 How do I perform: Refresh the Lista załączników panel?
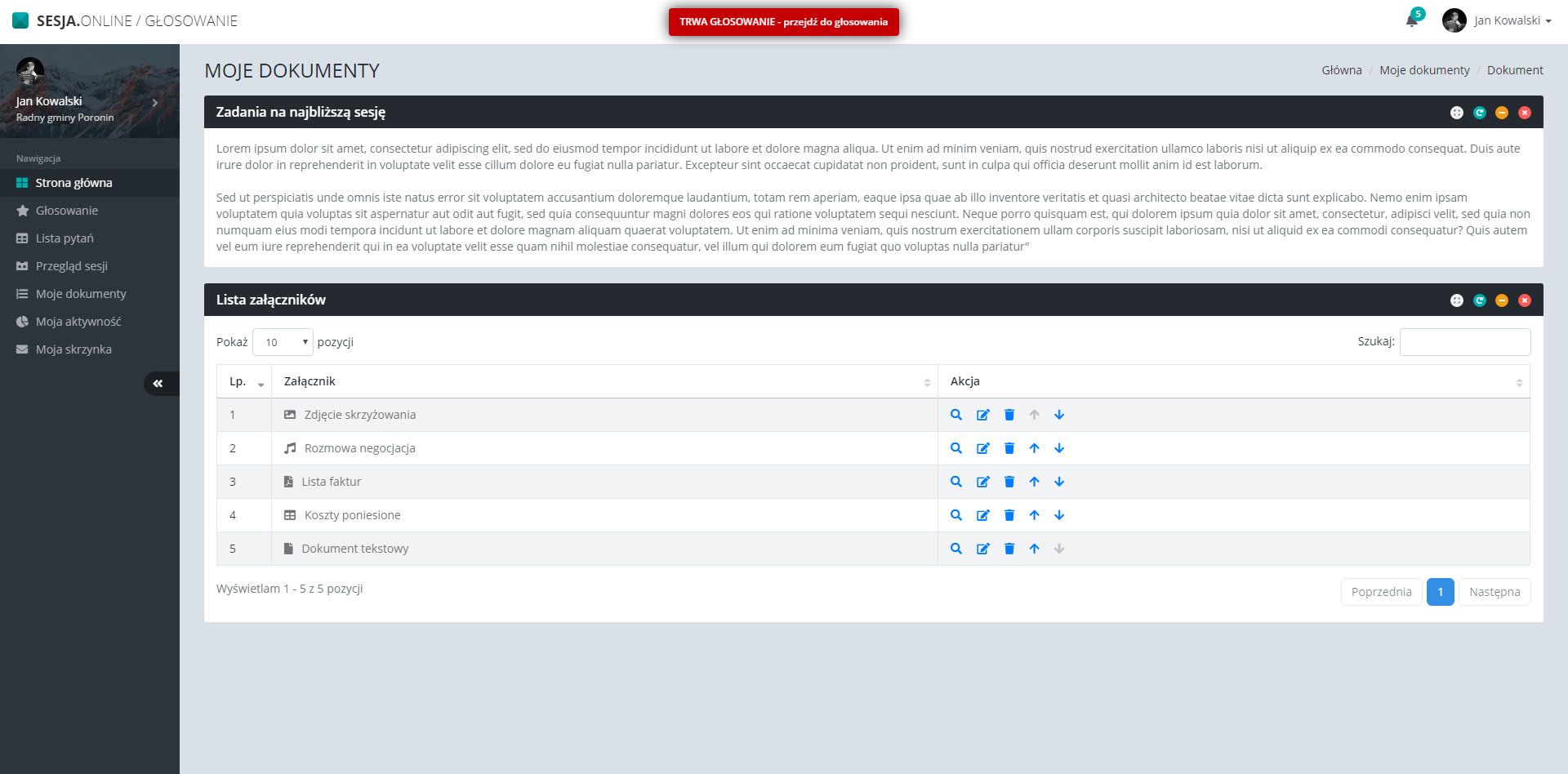point(1479,300)
